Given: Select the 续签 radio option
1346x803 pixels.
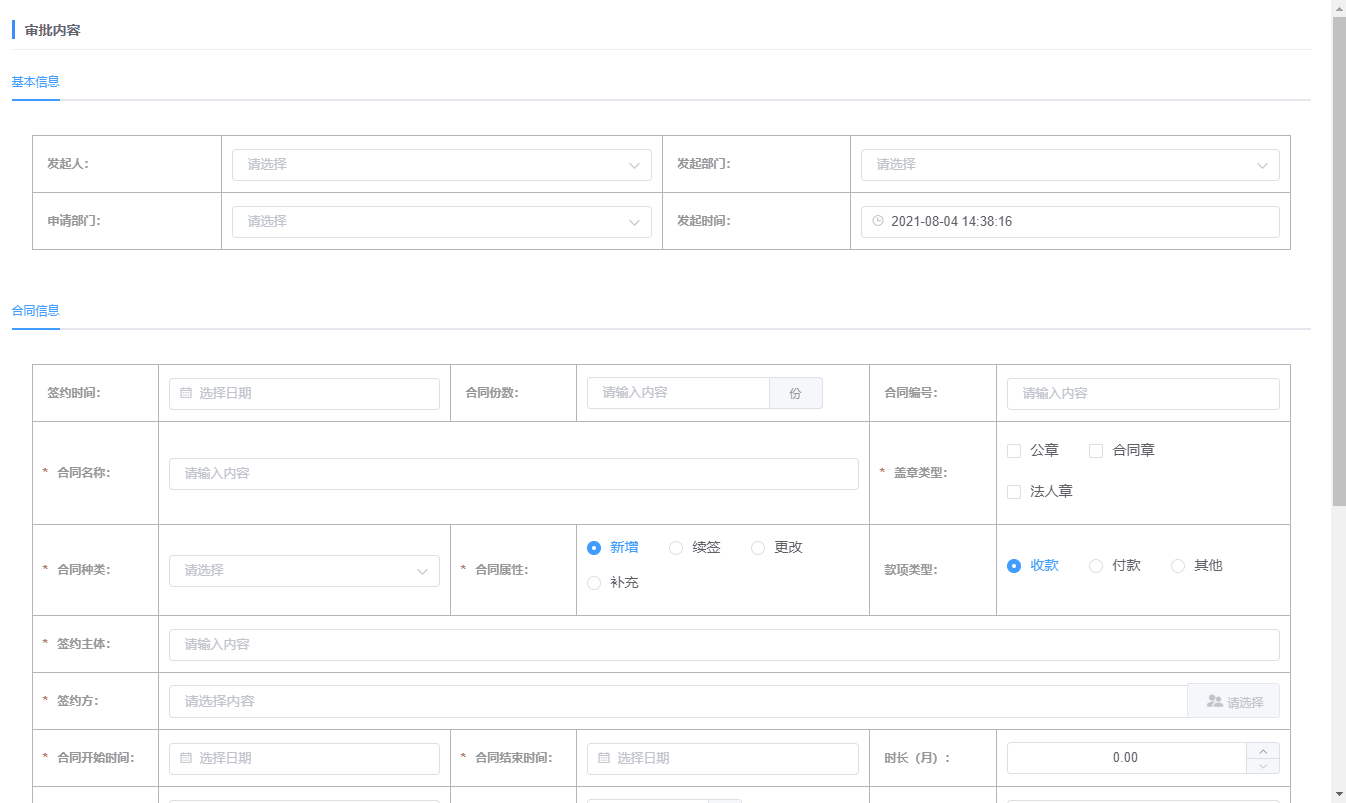Looking at the screenshot, I should 676,548.
